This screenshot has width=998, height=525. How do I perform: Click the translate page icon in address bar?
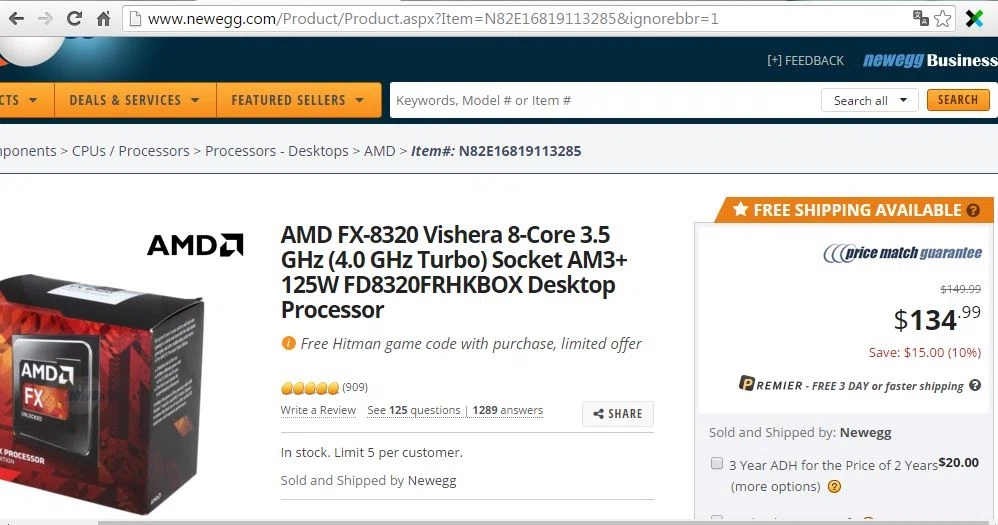click(920, 18)
